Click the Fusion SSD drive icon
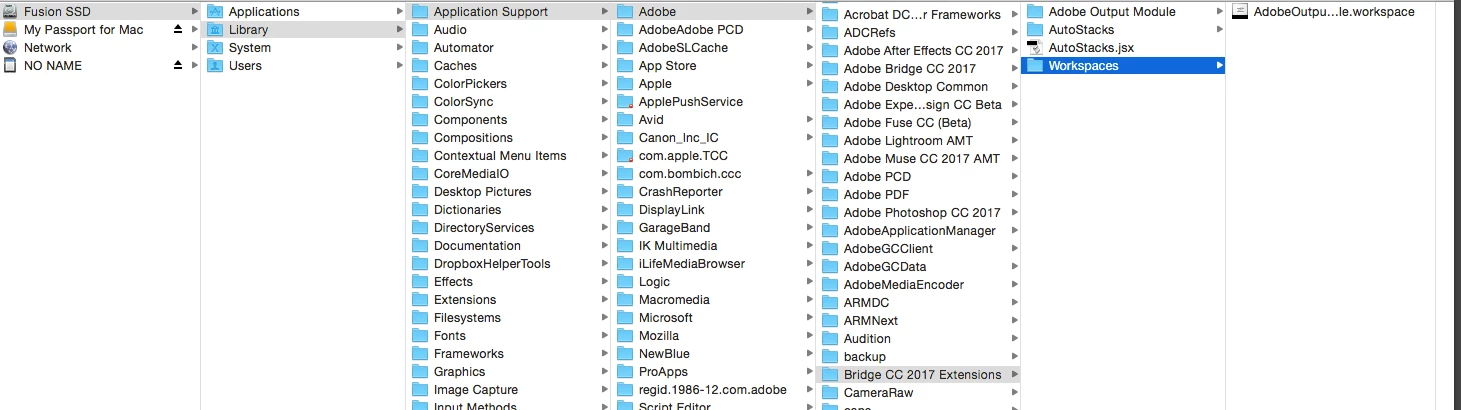 [10, 12]
